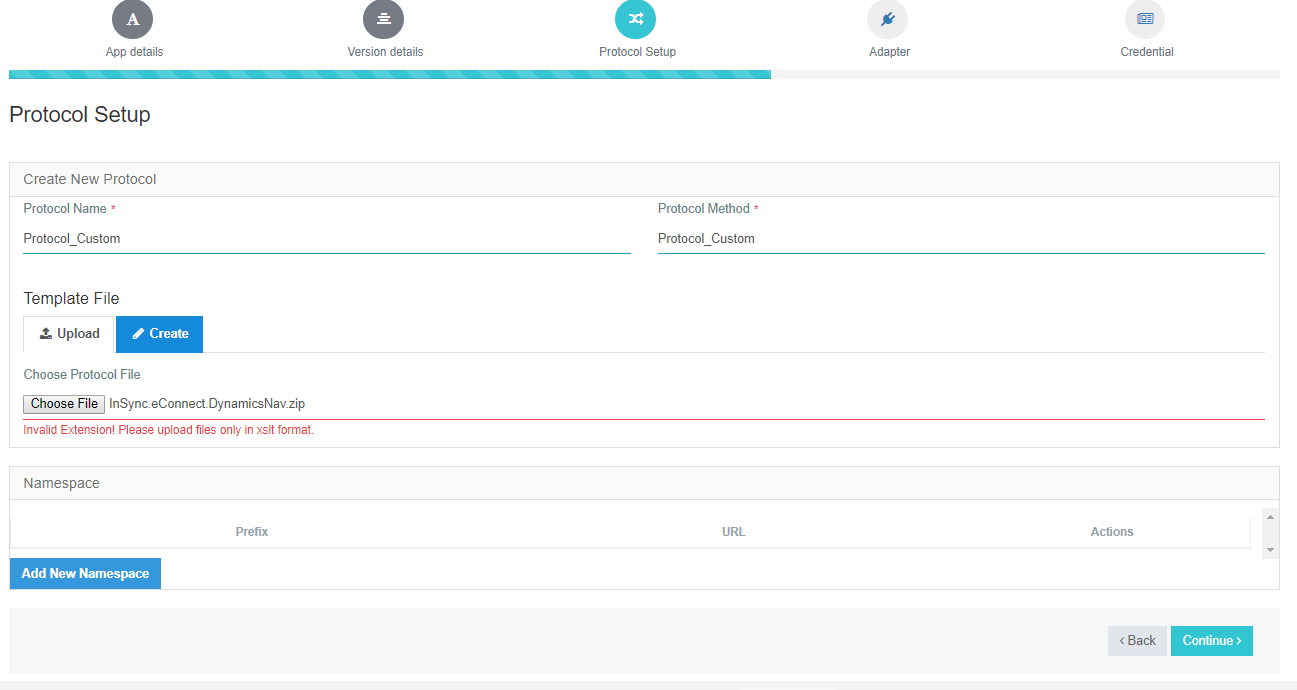This screenshot has width=1297, height=690.
Task: Click the Credential card icon
Action: click(1145, 18)
